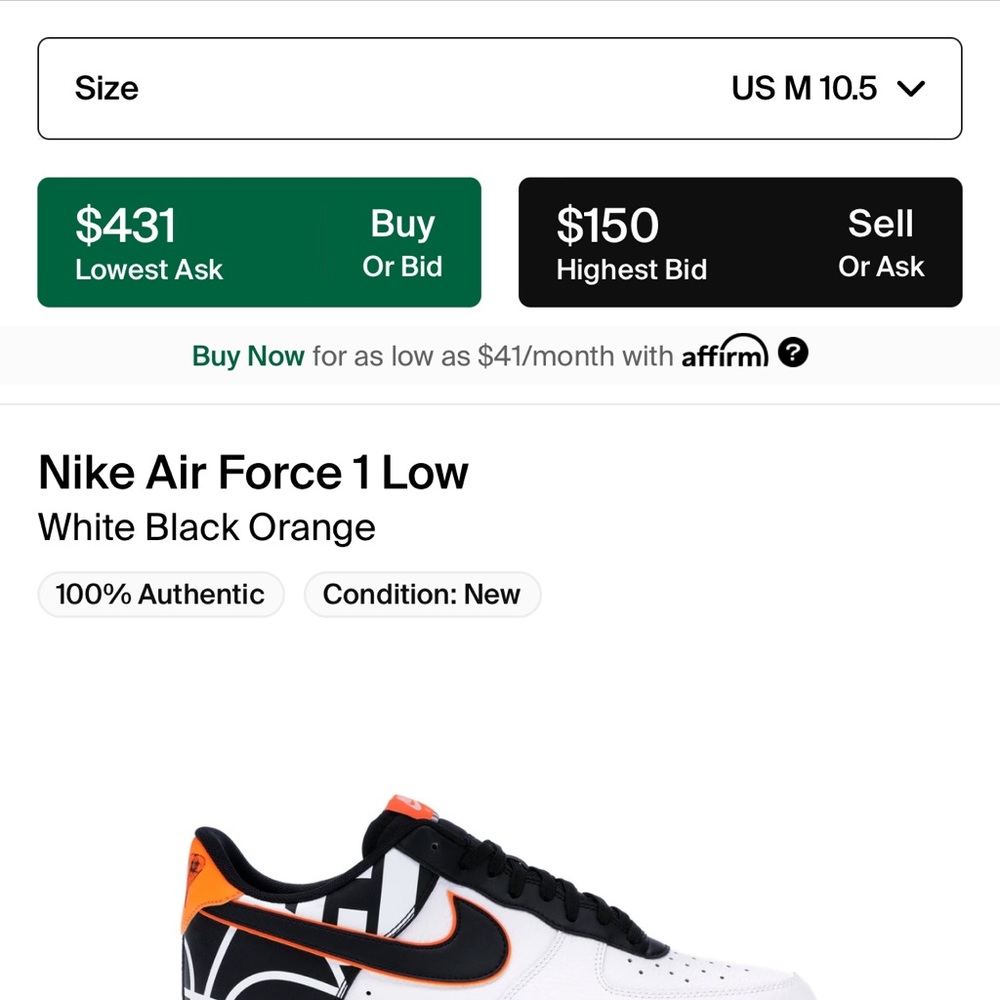Click the Affirm help question mark icon

793,353
